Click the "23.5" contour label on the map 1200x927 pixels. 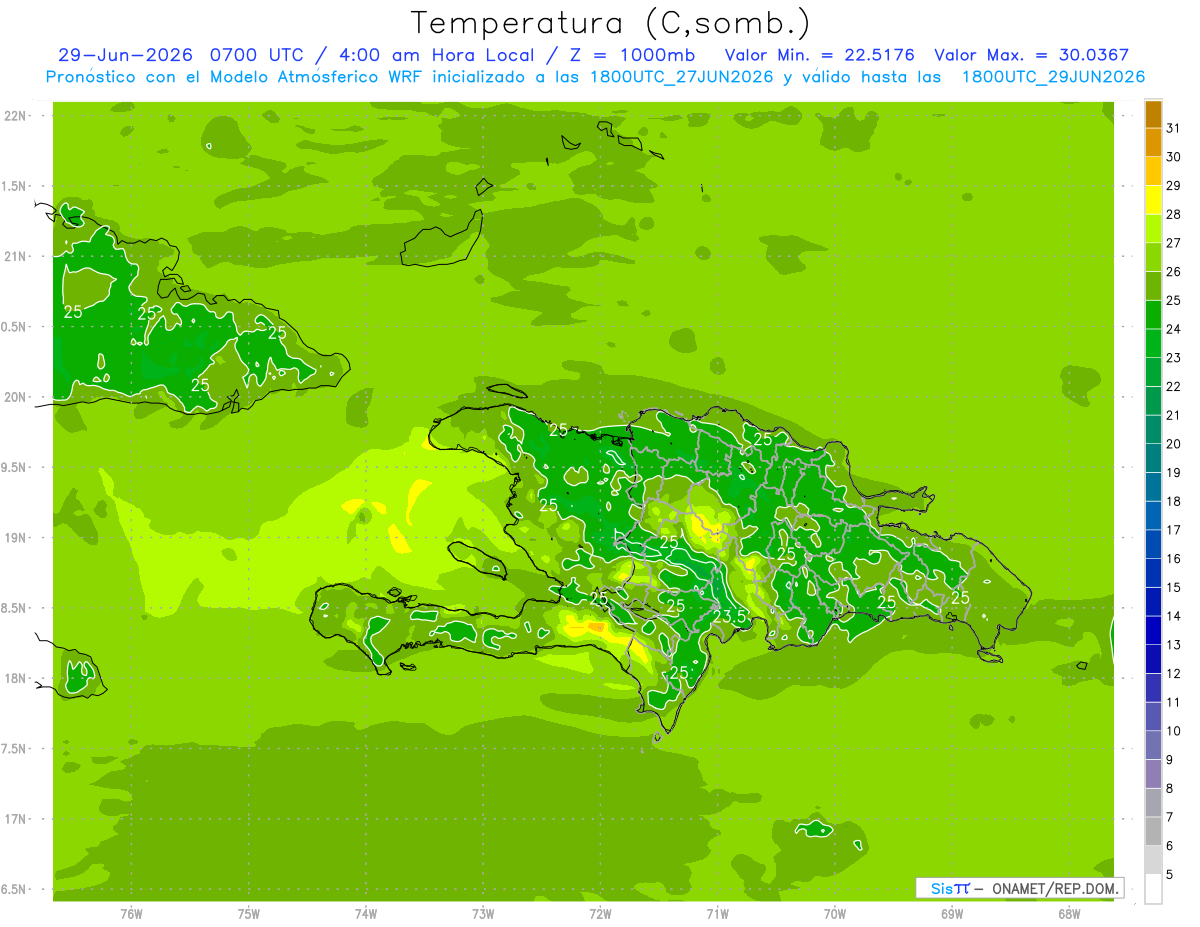click(730, 615)
